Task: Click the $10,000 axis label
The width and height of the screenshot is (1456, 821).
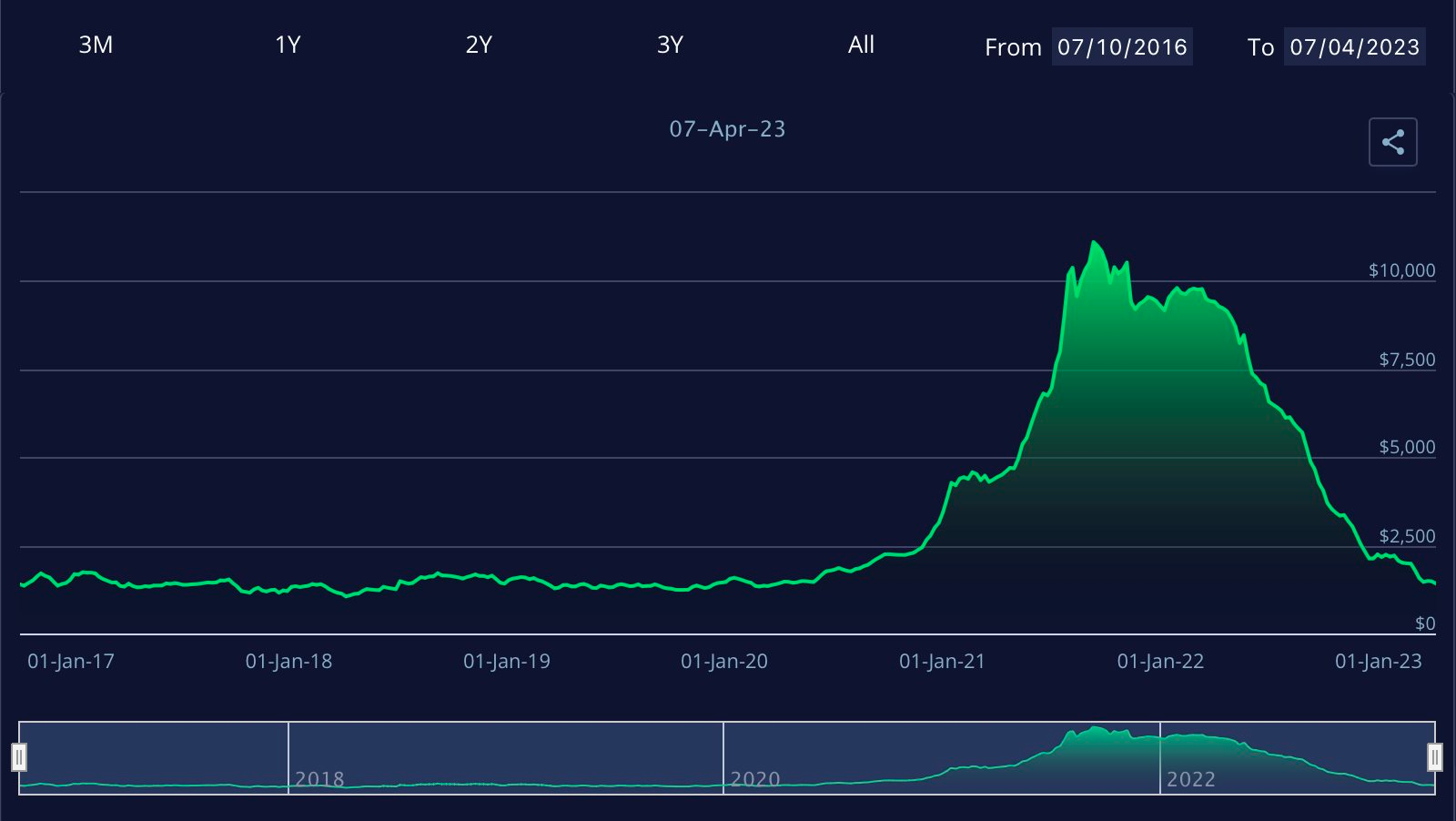Action: 1401,270
